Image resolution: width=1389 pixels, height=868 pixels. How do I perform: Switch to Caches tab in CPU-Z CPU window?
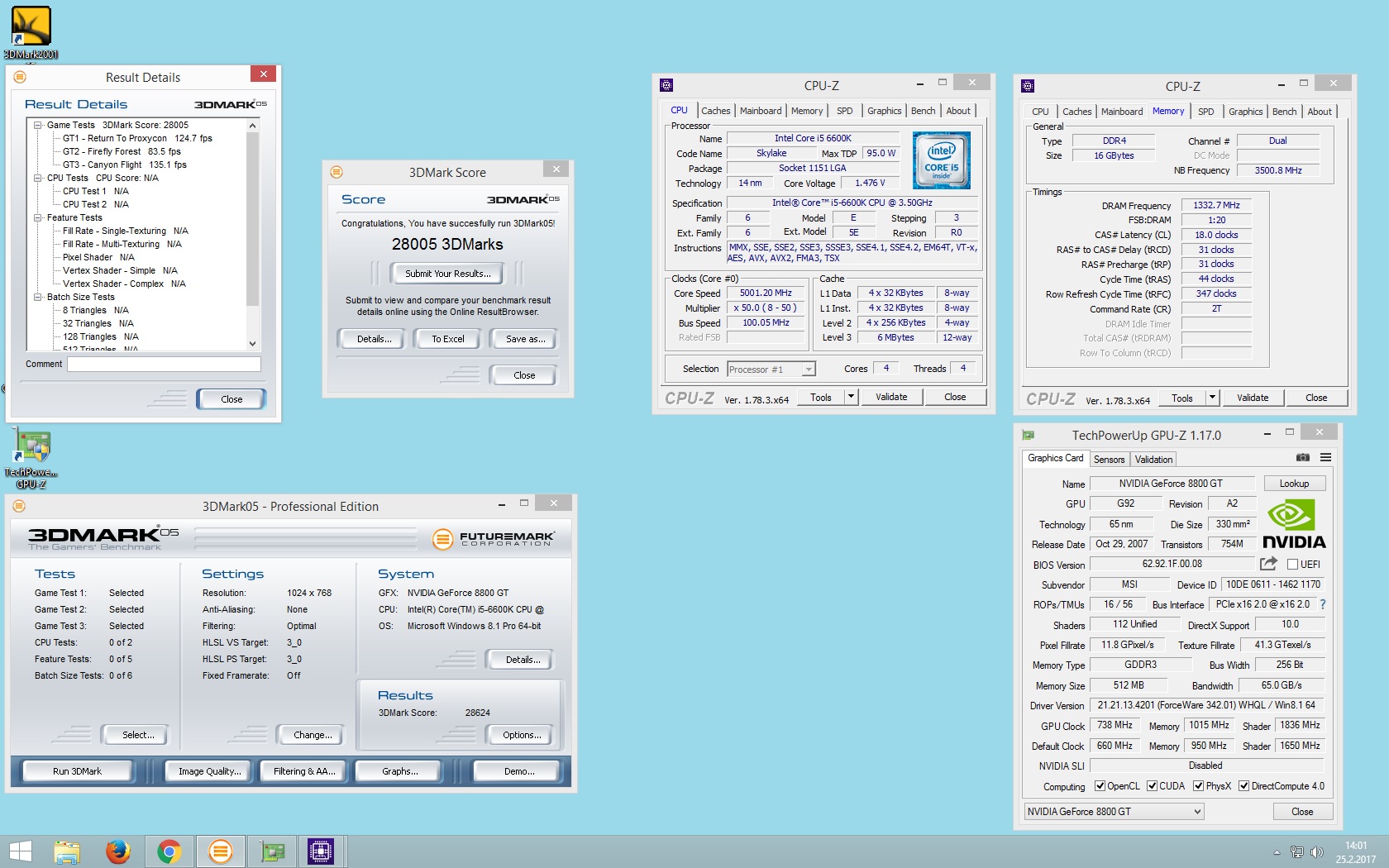[x=716, y=111]
